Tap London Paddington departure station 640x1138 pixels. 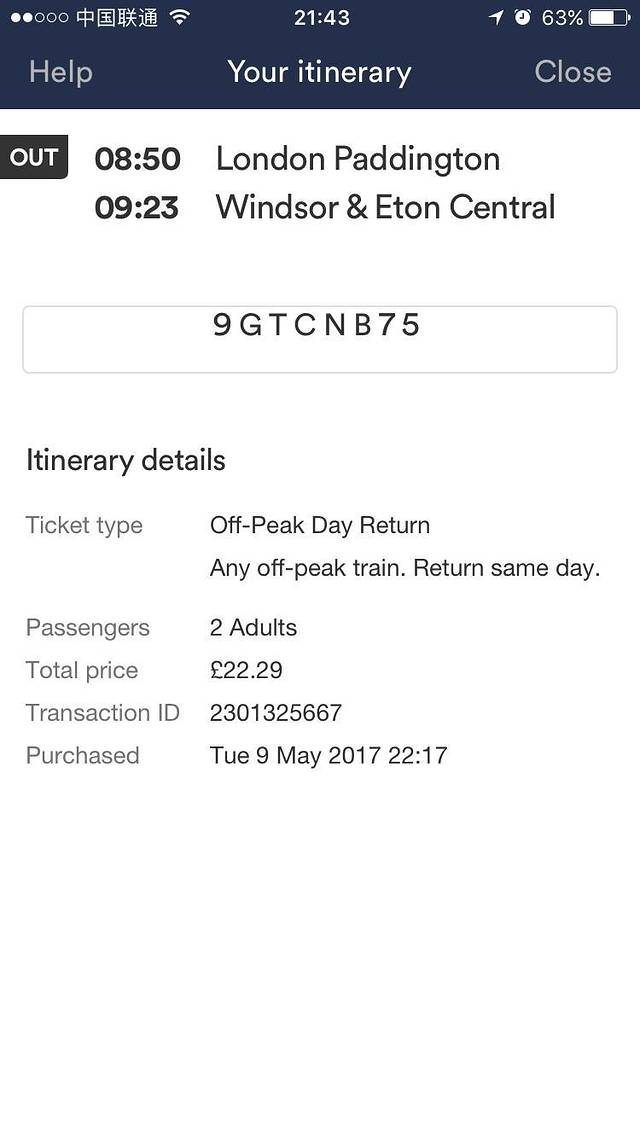click(358, 159)
